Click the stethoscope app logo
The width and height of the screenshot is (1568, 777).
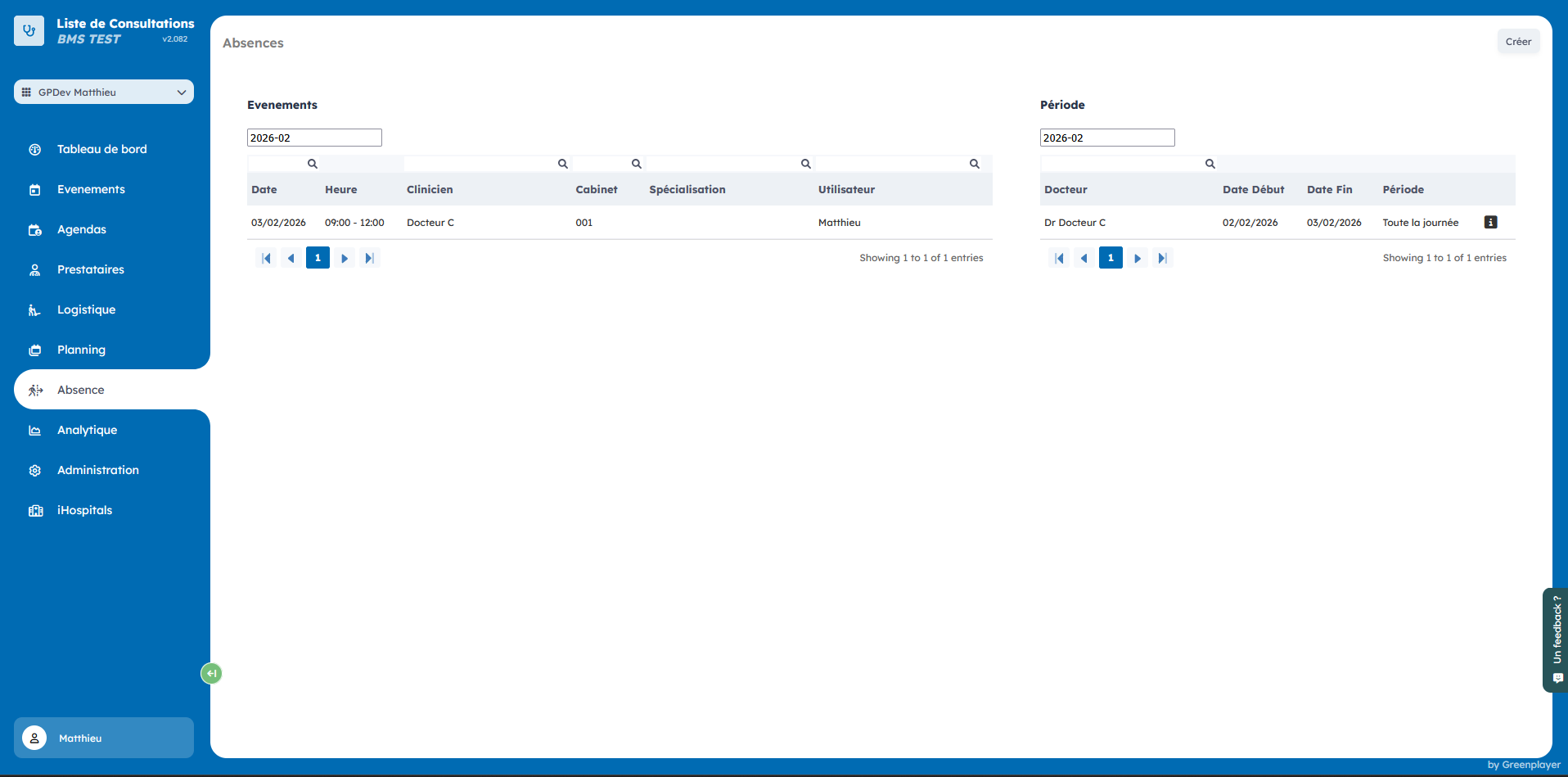tap(29, 31)
